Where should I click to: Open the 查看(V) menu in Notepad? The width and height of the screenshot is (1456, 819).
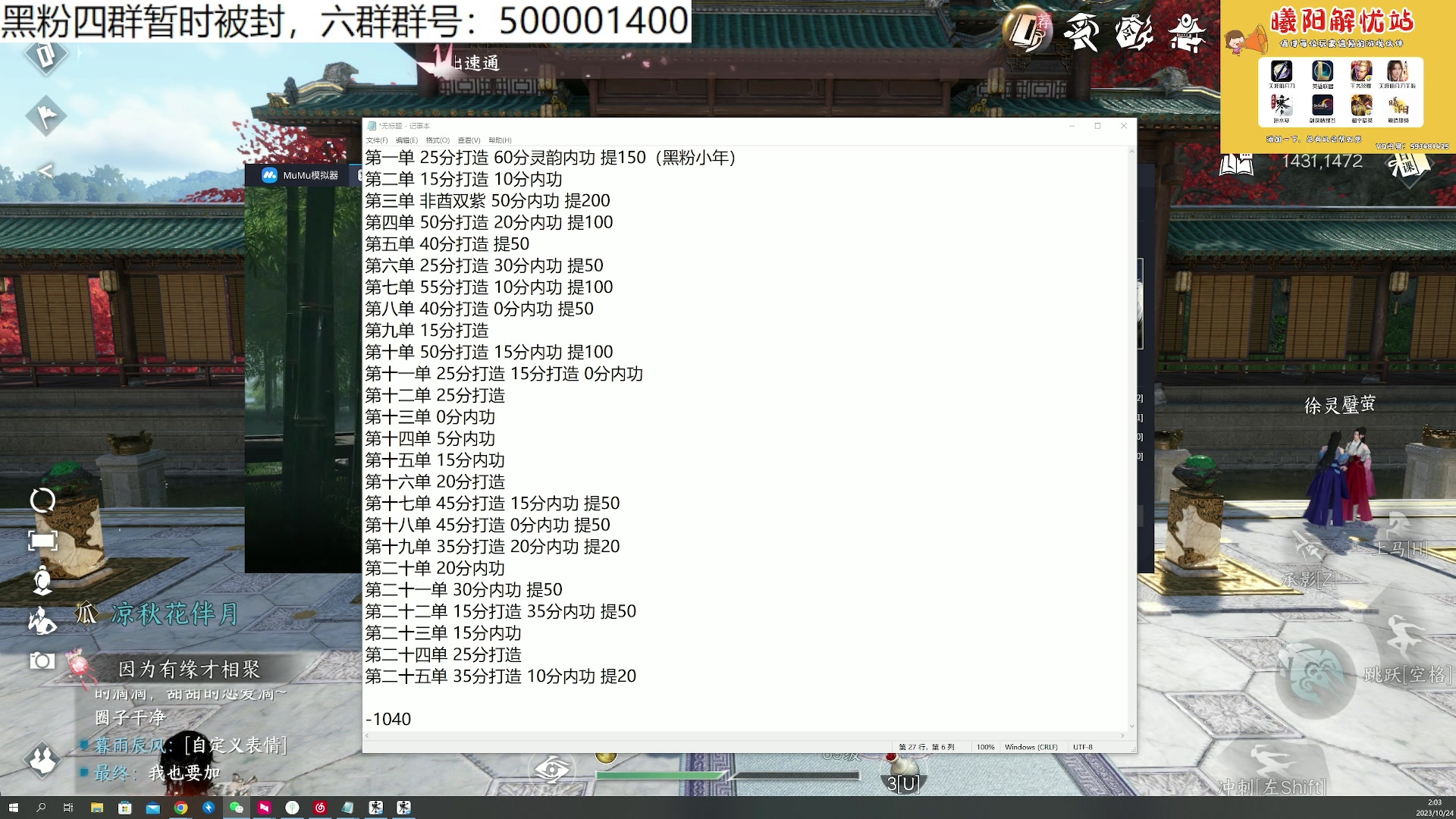pyautogui.click(x=468, y=140)
